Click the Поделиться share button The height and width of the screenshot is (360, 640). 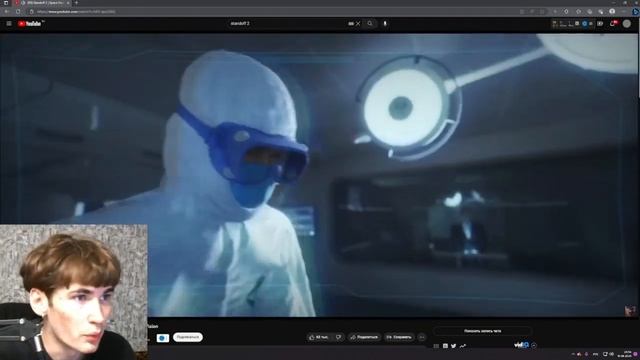coord(364,337)
